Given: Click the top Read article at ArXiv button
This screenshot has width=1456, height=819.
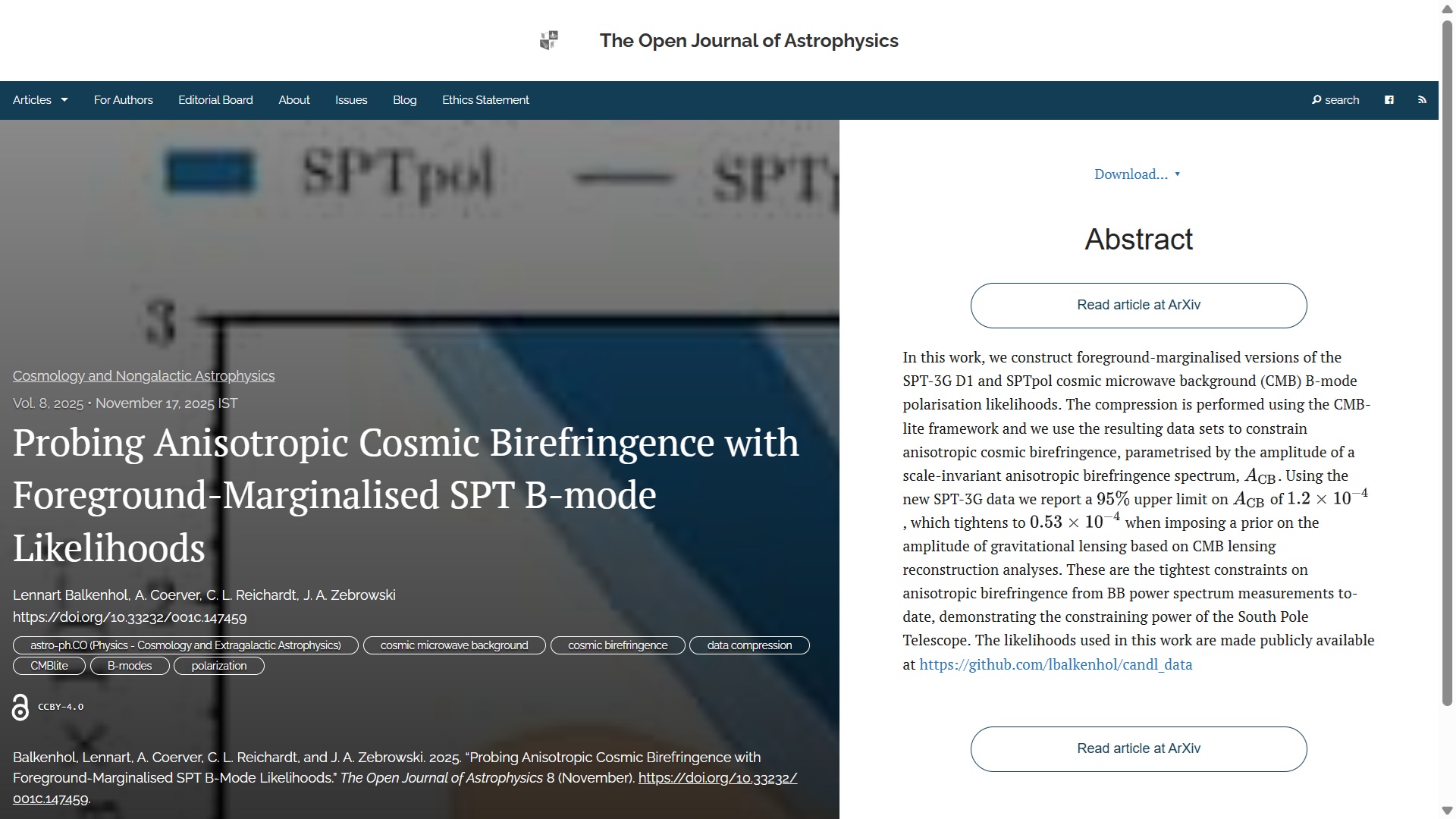Looking at the screenshot, I should click(x=1138, y=306).
